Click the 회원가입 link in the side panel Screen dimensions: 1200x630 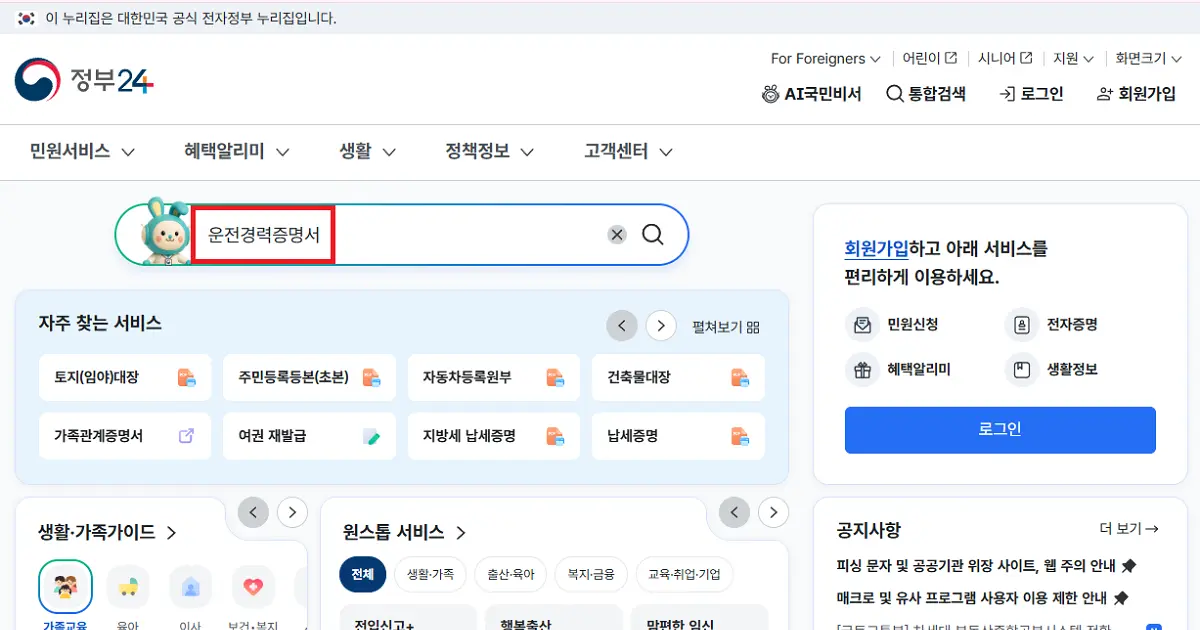point(877,249)
